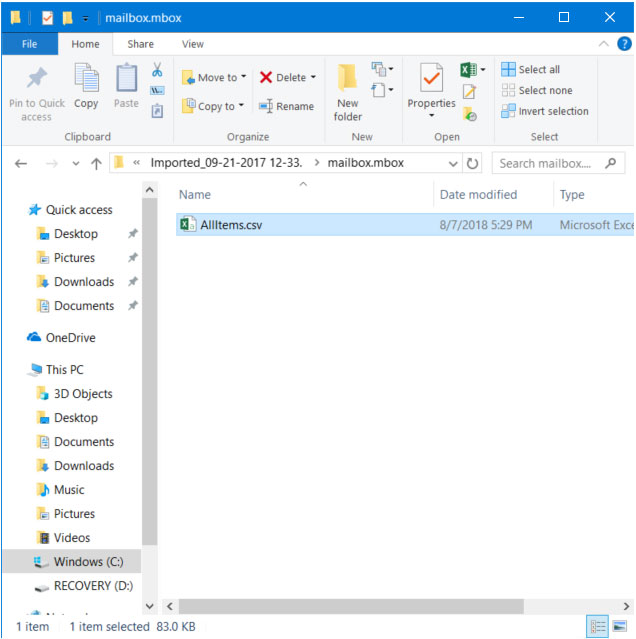The image size is (636, 639).
Task: Click the Refresh icon beside address bar
Action: (472, 163)
